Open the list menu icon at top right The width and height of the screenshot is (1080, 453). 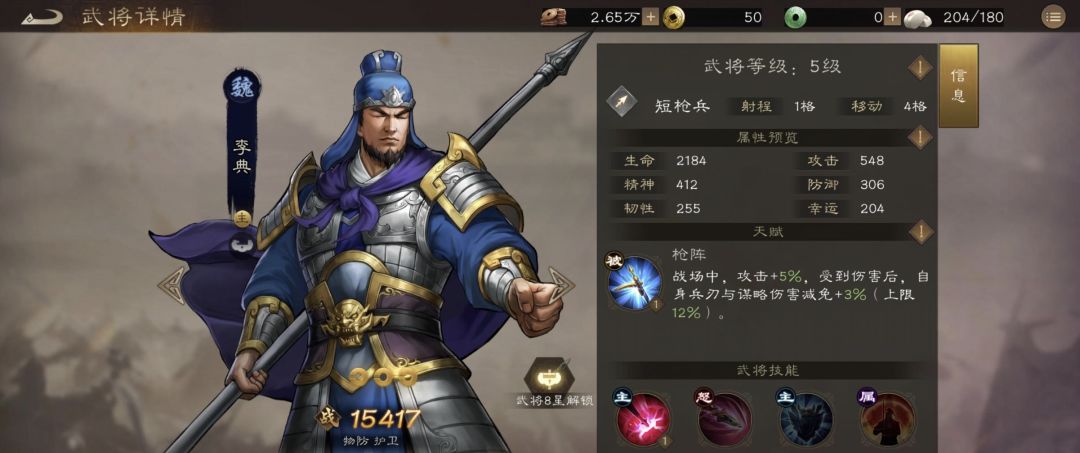coord(1052,17)
